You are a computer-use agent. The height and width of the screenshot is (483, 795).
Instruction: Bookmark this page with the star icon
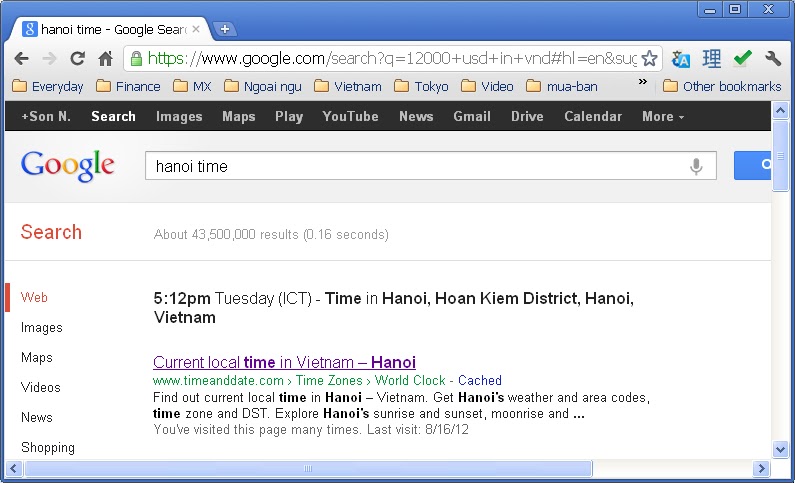[649, 59]
